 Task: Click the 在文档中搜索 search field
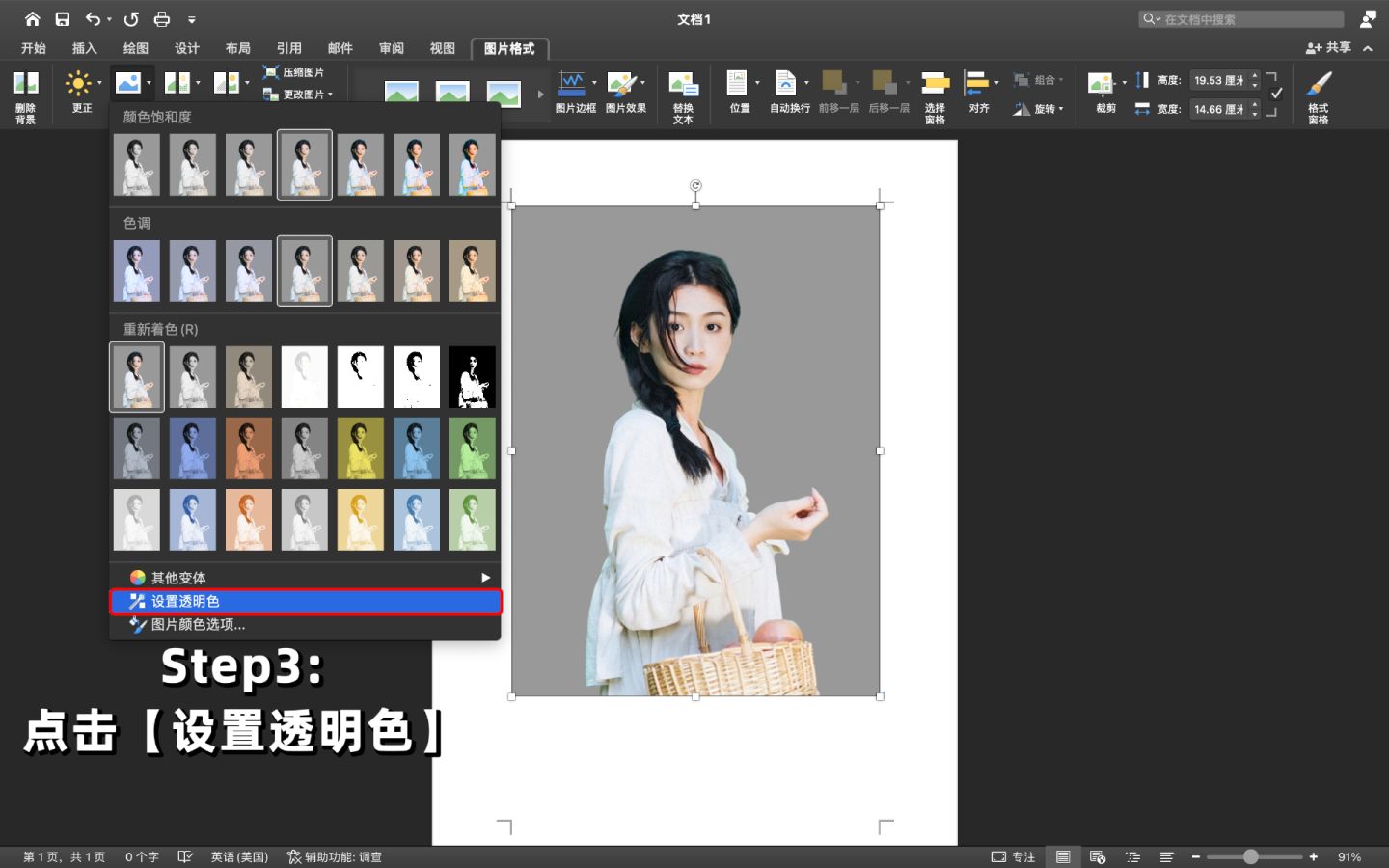coord(1241,19)
